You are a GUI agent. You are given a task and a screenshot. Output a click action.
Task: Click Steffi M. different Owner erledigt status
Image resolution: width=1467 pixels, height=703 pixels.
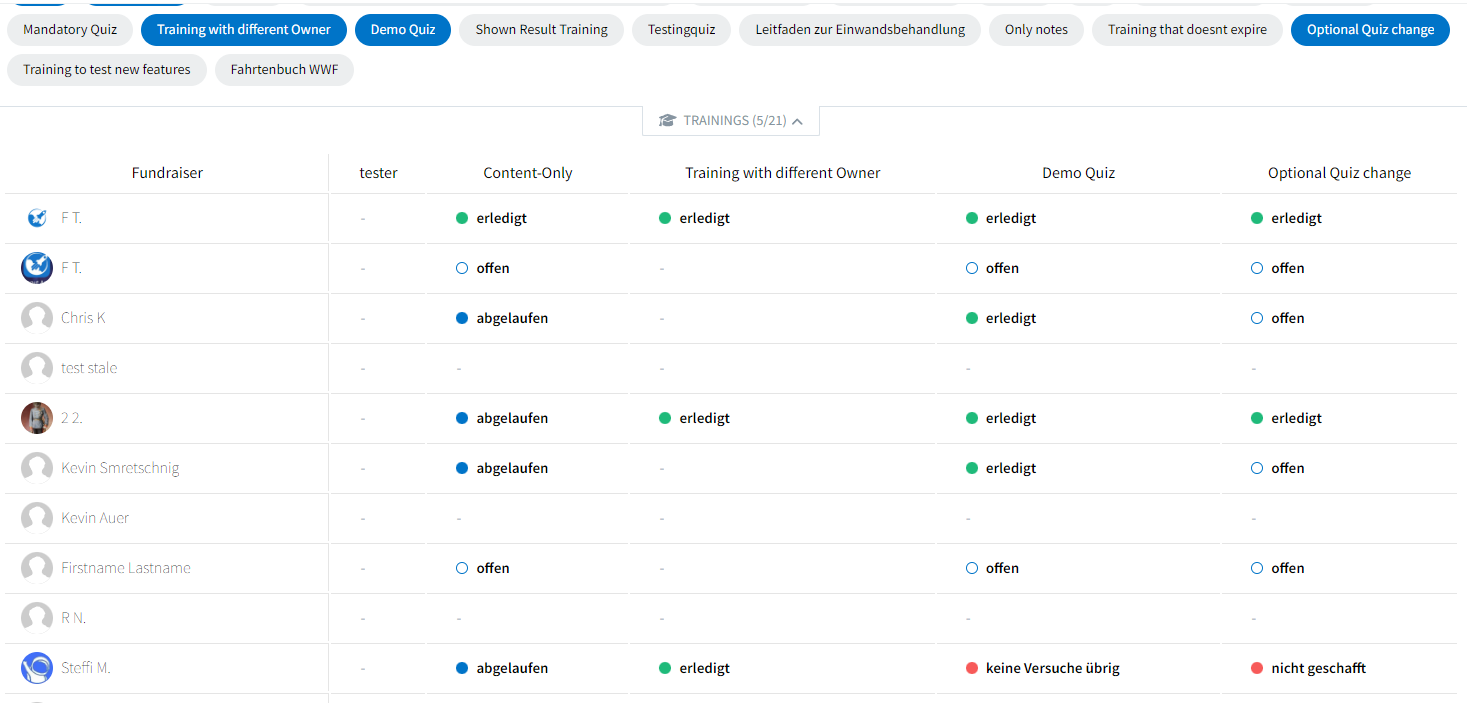(x=695, y=668)
